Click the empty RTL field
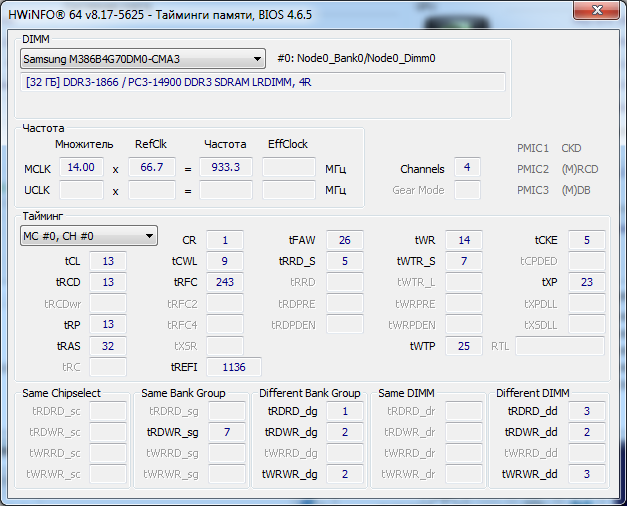 coord(560,346)
